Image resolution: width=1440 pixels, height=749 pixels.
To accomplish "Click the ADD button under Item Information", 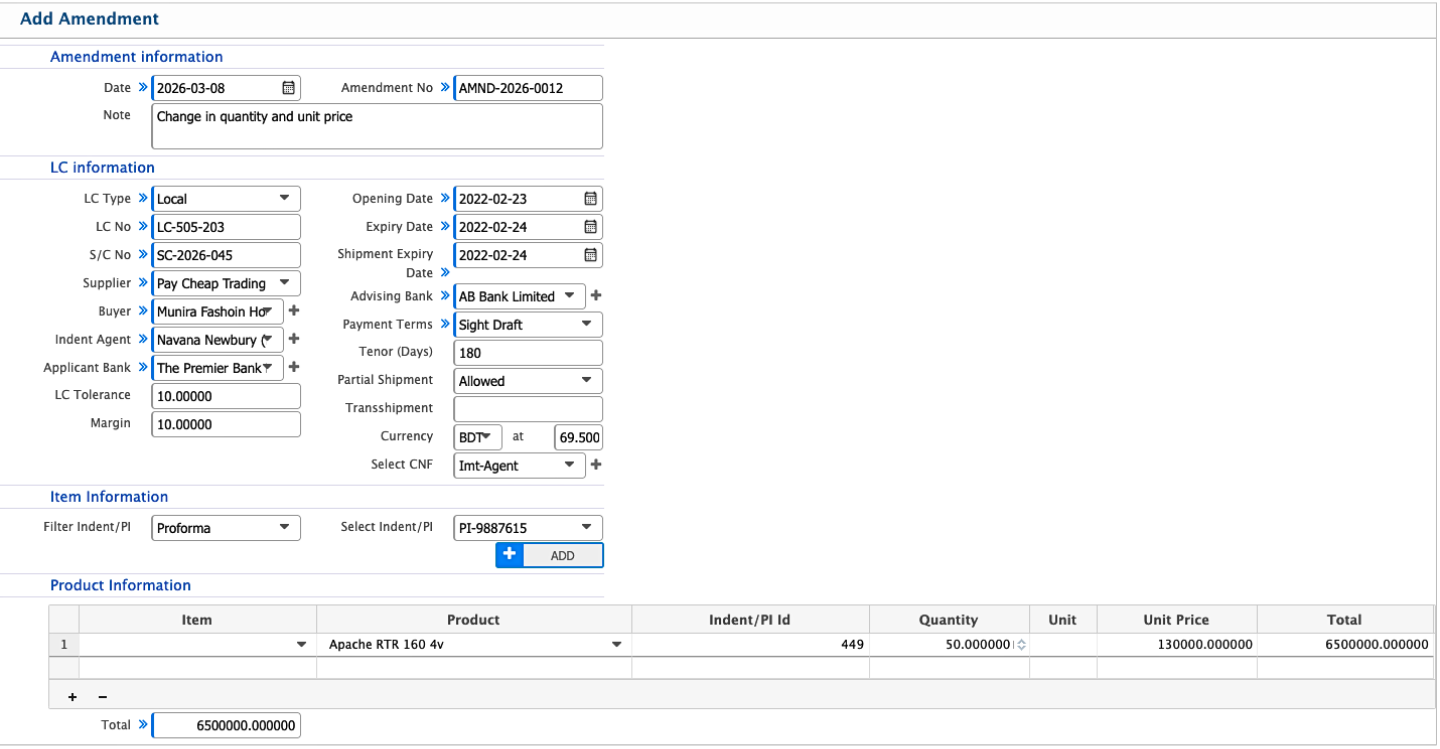I will [561, 555].
